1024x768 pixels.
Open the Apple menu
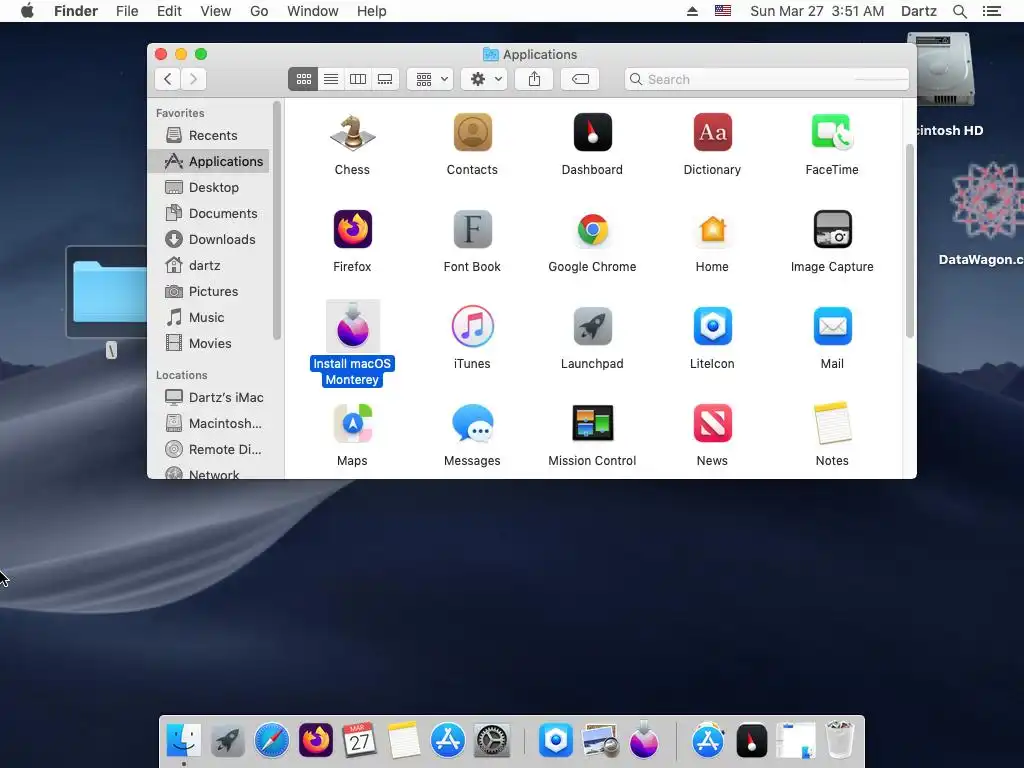[27, 11]
